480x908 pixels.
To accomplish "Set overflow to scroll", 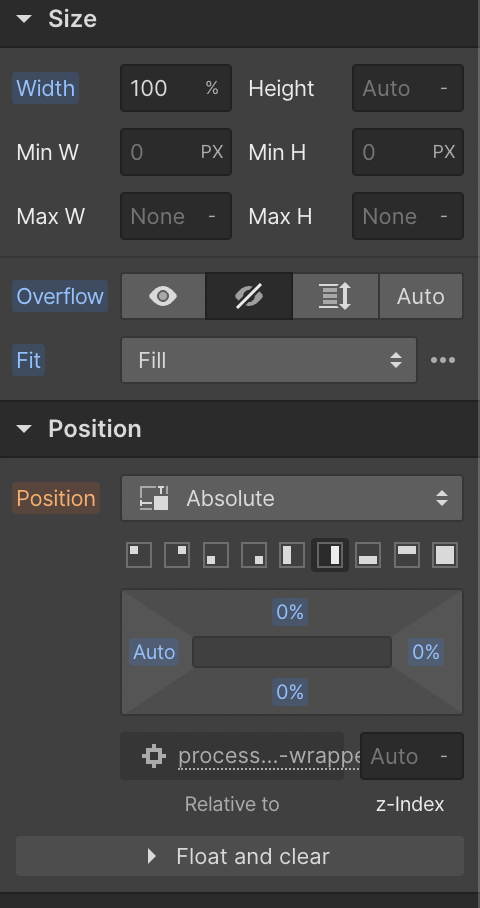I will [x=335, y=296].
